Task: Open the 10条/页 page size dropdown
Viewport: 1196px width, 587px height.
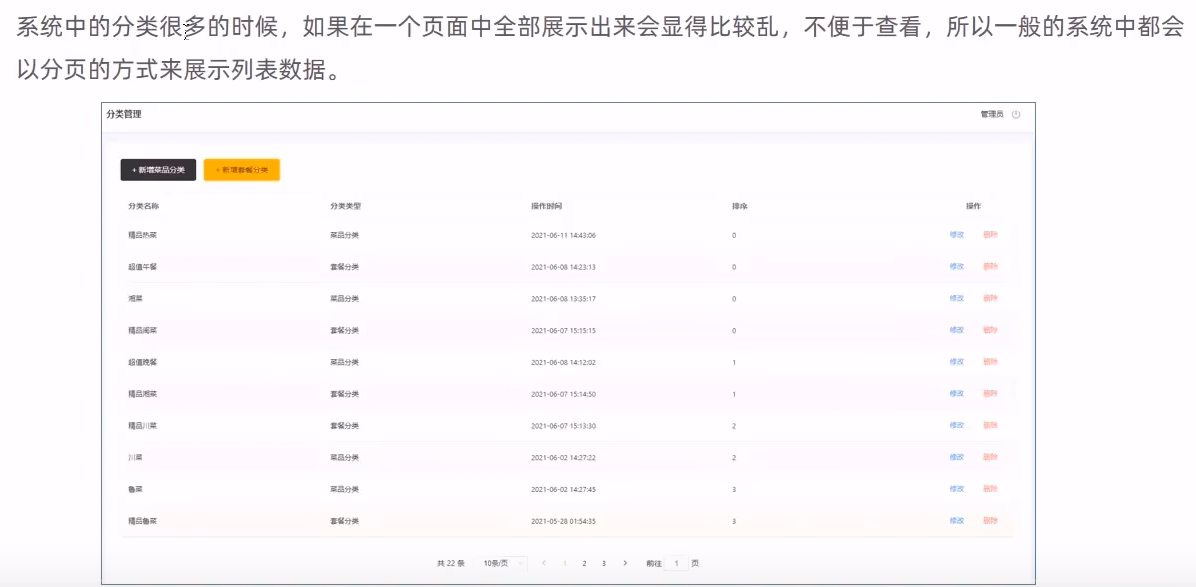Action: coord(495,563)
